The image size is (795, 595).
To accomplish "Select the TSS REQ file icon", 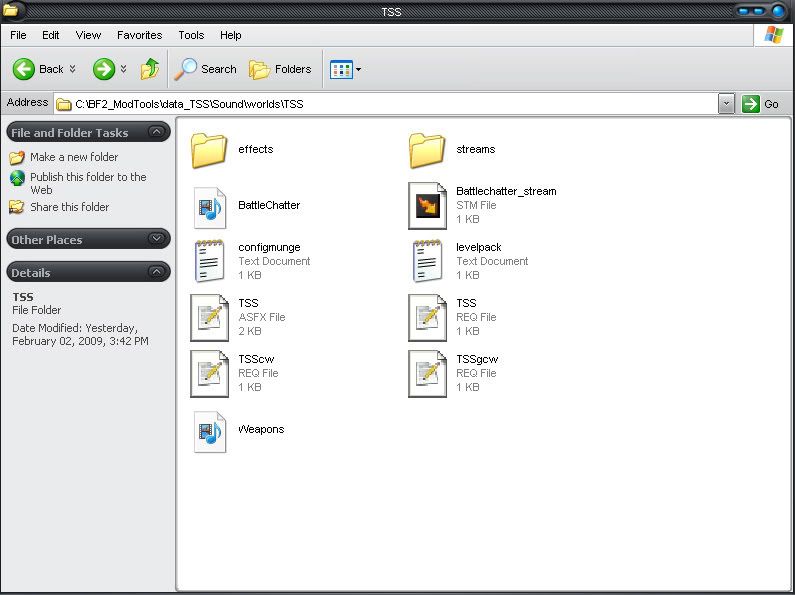I will coord(427,318).
